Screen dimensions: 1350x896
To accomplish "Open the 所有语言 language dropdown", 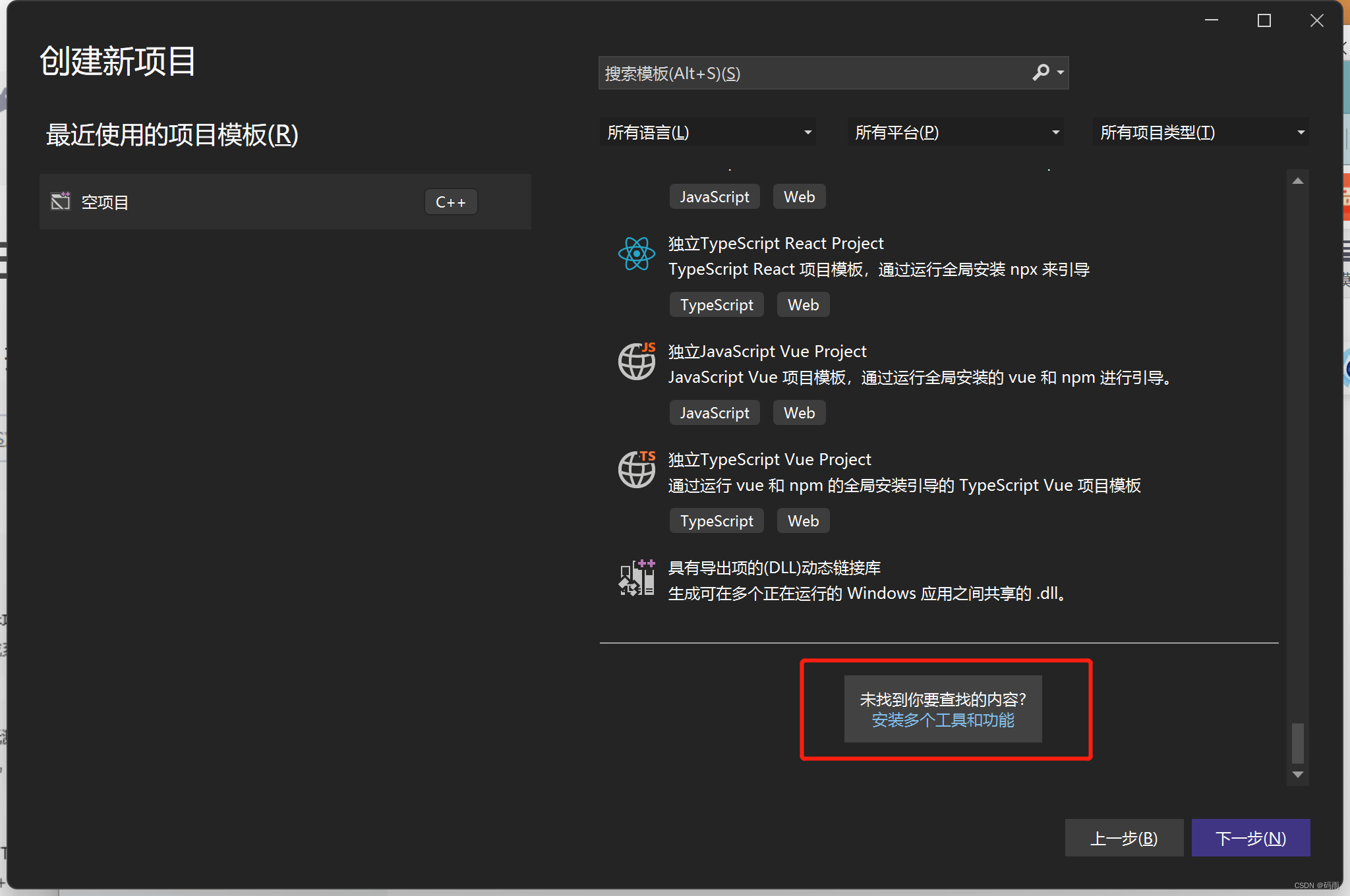I will (x=708, y=132).
